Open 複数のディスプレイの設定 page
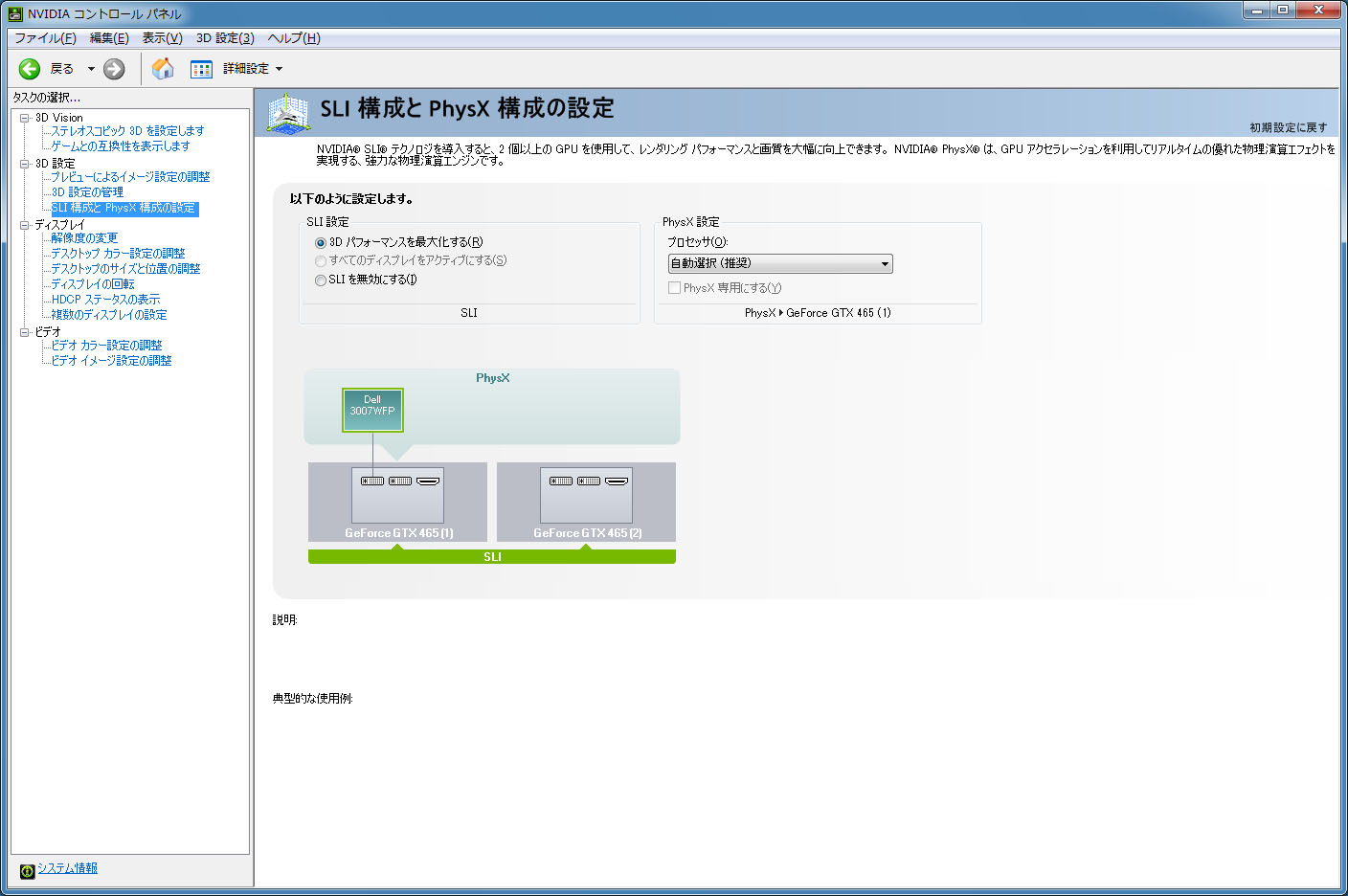The image size is (1348, 896). [x=109, y=315]
